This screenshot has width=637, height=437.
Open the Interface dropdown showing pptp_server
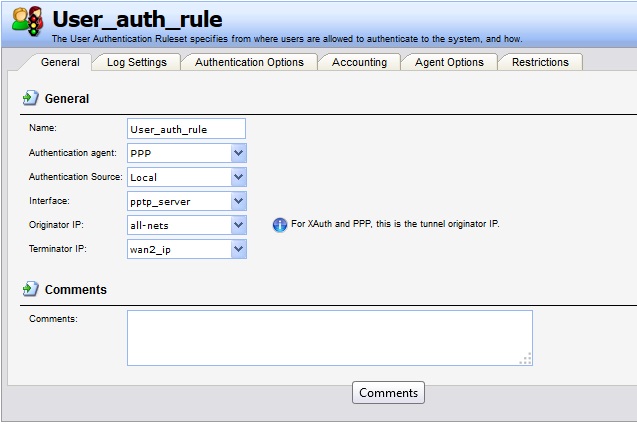point(238,201)
